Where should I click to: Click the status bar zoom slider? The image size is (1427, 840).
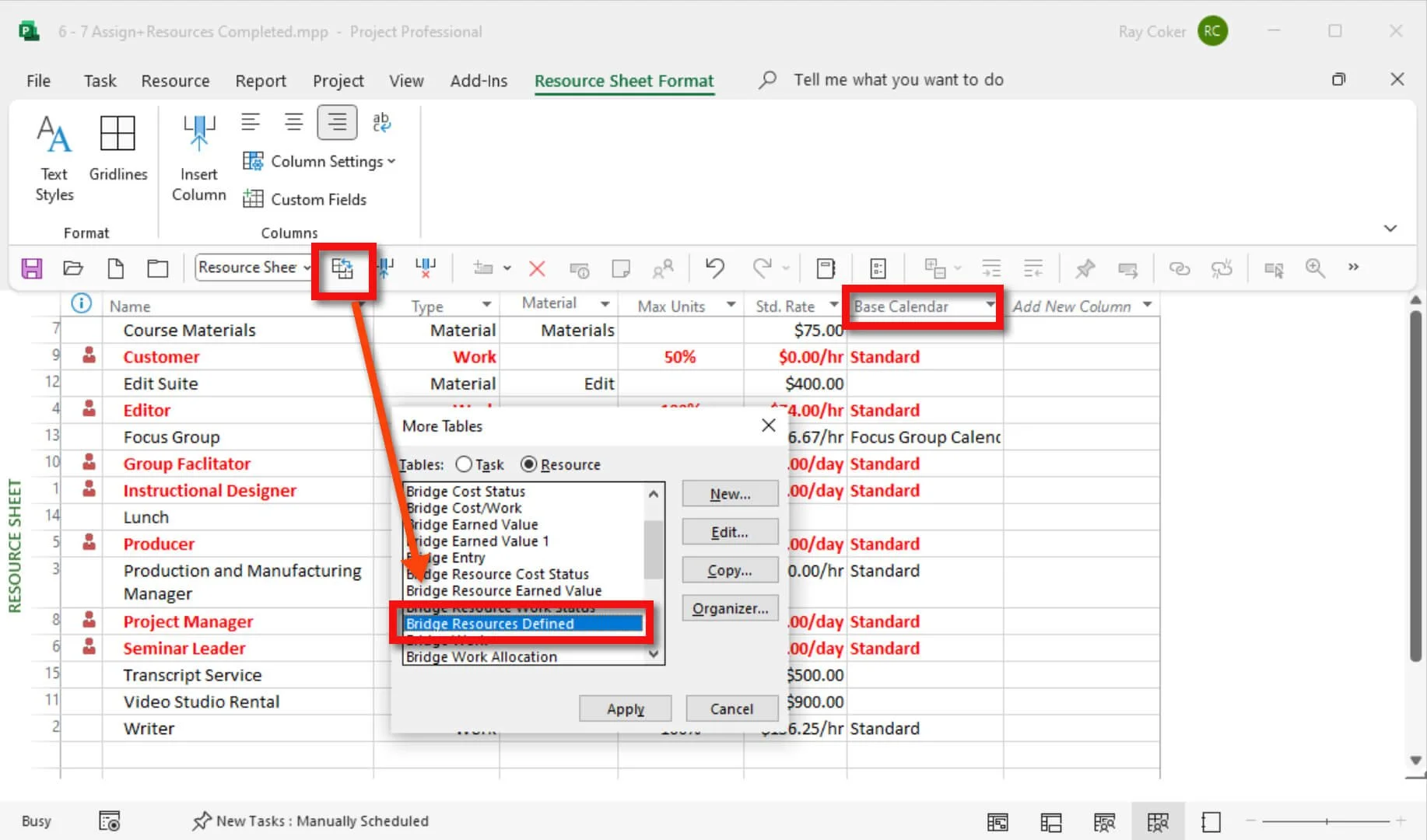pos(1327,821)
